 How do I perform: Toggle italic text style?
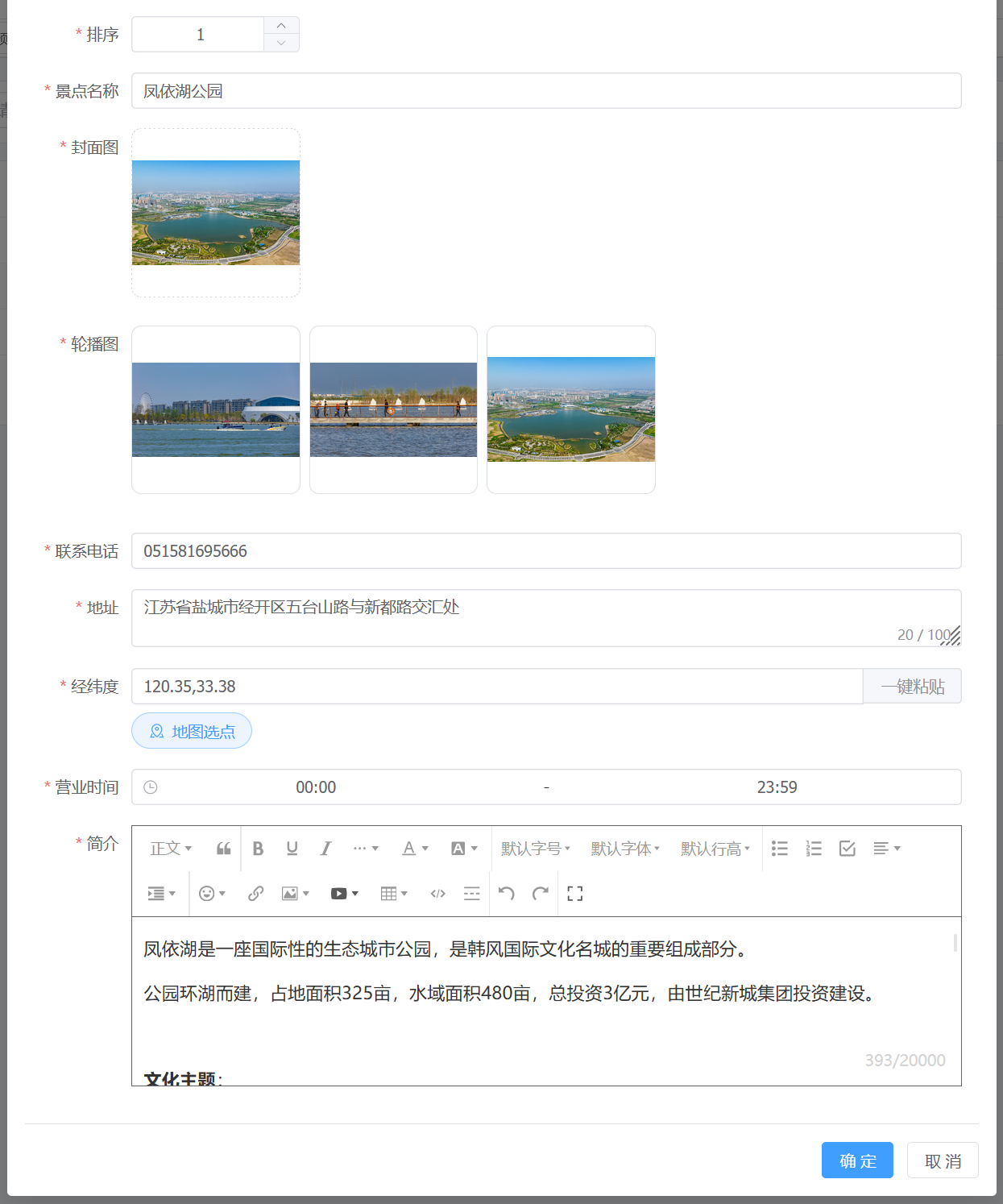[325, 849]
